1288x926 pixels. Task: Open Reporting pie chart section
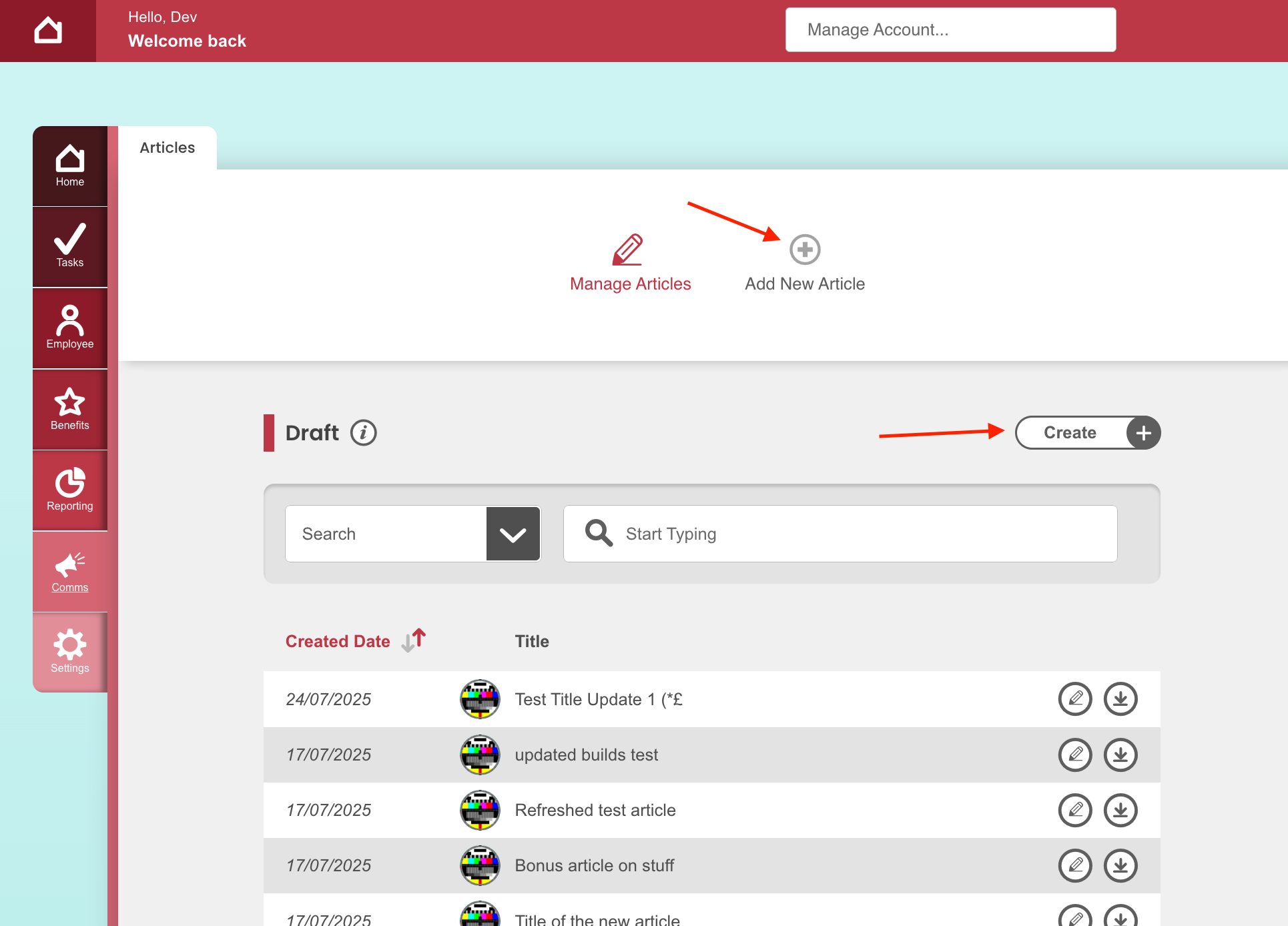70,490
